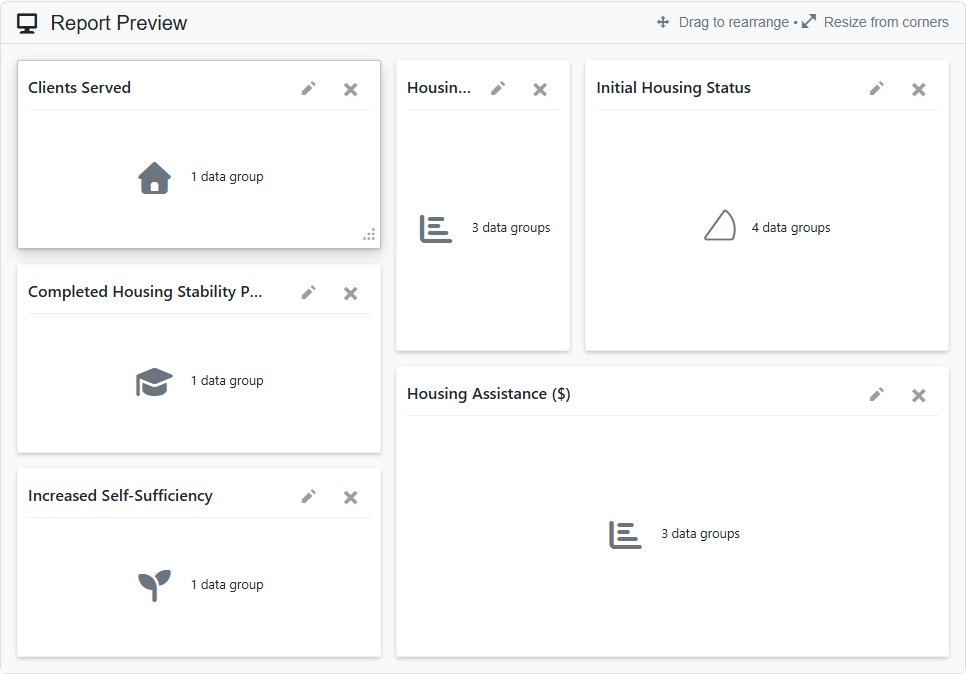Click the truncated Housin... title
The width and height of the screenshot is (966, 674).
439,88
